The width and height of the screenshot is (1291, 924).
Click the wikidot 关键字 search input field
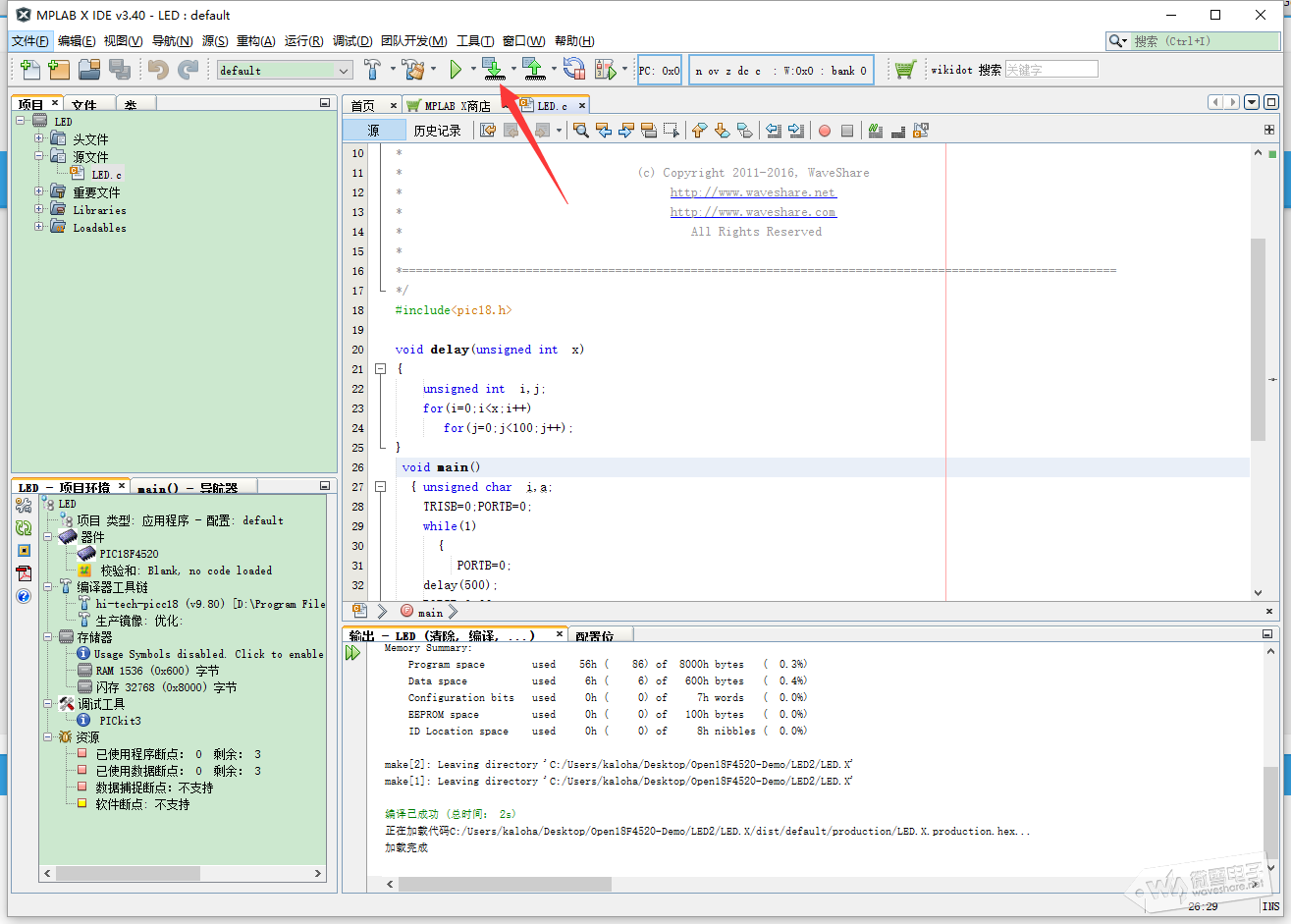pos(1051,70)
